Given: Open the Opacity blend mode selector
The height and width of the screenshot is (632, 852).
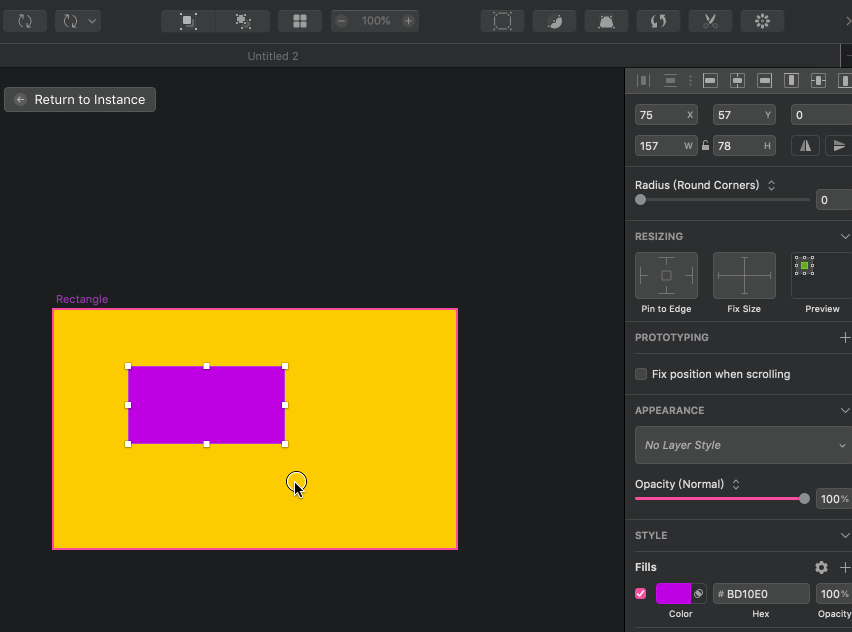Looking at the screenshot, I should 736,485.
